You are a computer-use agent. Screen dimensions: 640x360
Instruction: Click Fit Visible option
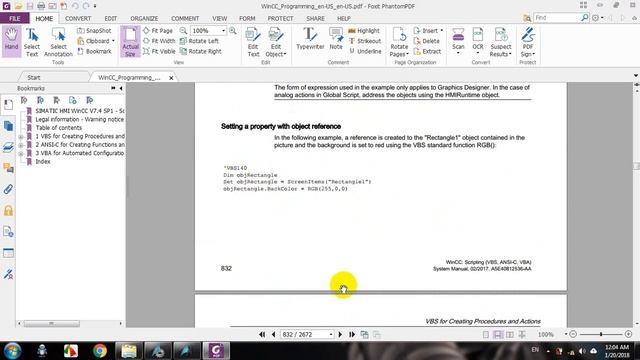[159, 51]
